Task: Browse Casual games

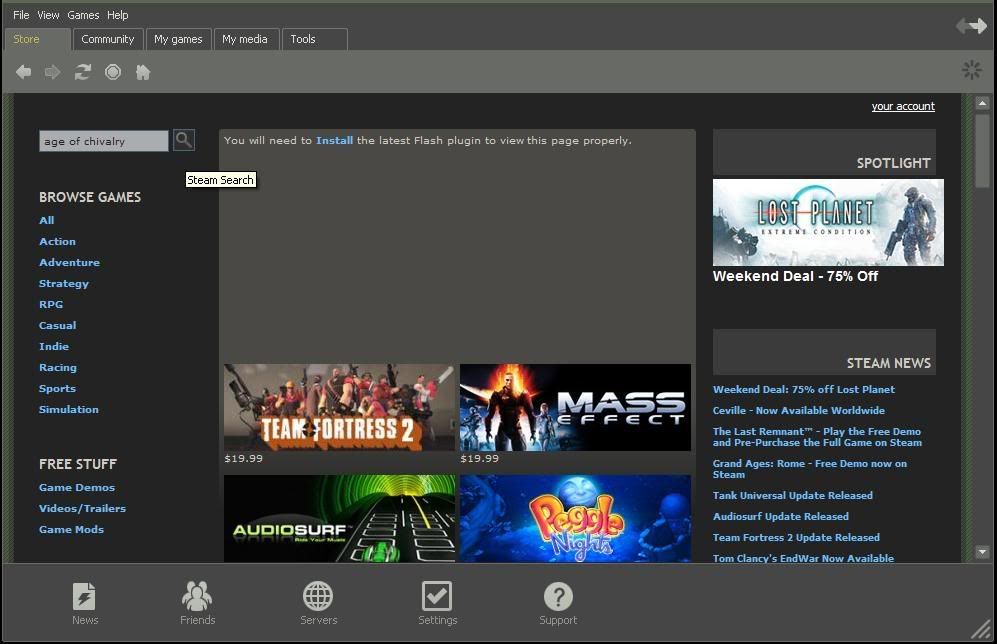Action: pos(57,325)
